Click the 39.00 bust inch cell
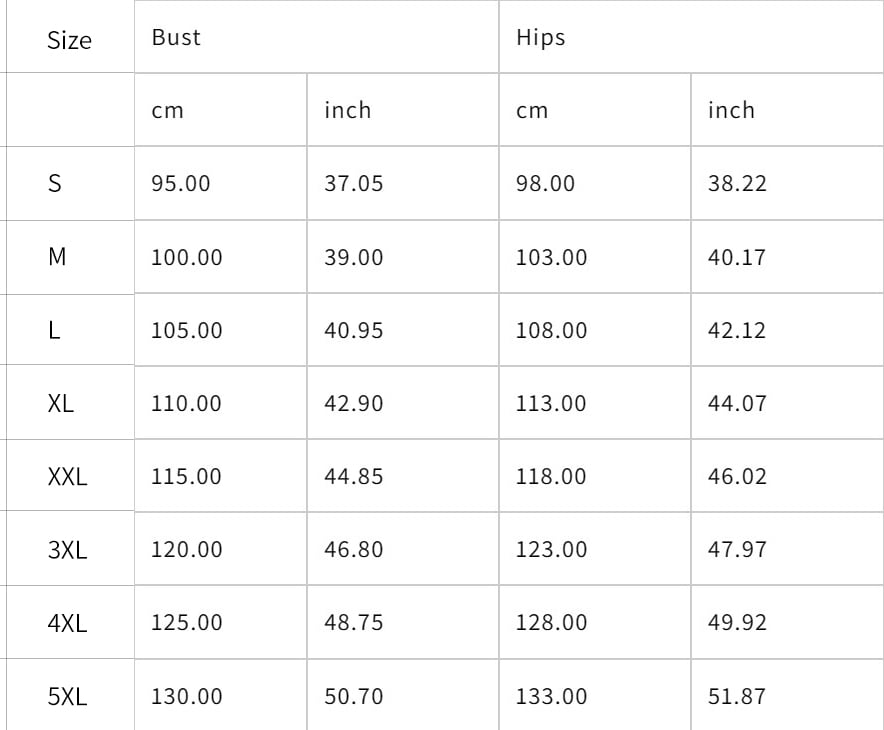884x730 pixels. pos(353,257)
